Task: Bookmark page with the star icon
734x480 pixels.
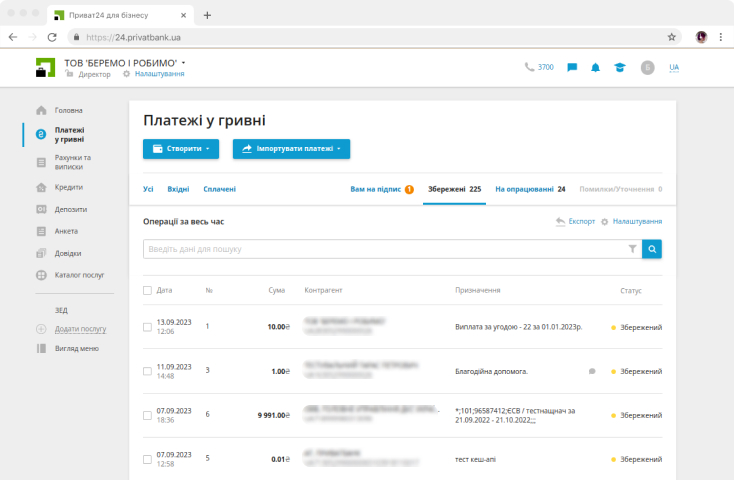Action: pyautogui.click(x=672, y=37)
